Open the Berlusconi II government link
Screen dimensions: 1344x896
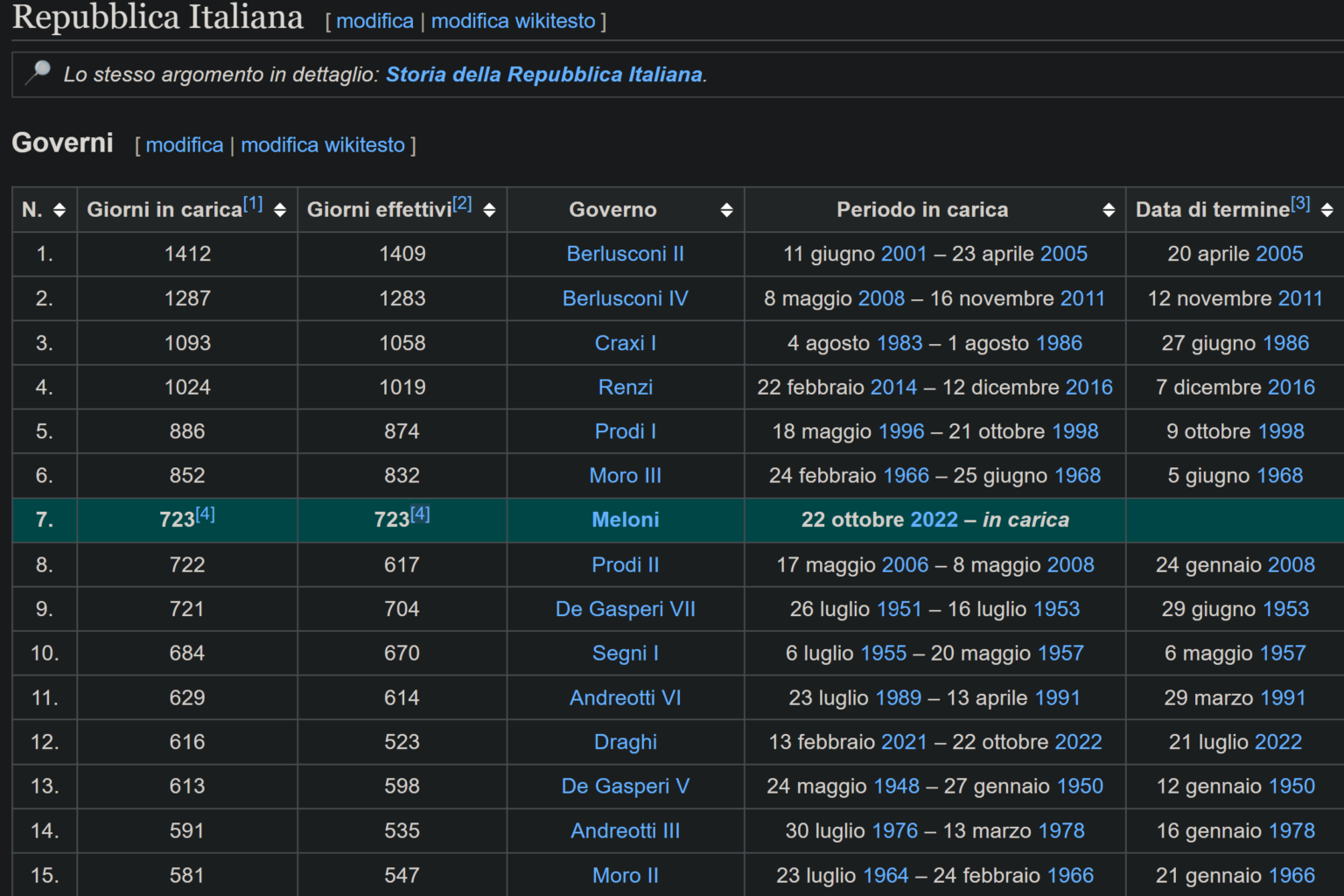pyautogui.click(x=626, y=254)
